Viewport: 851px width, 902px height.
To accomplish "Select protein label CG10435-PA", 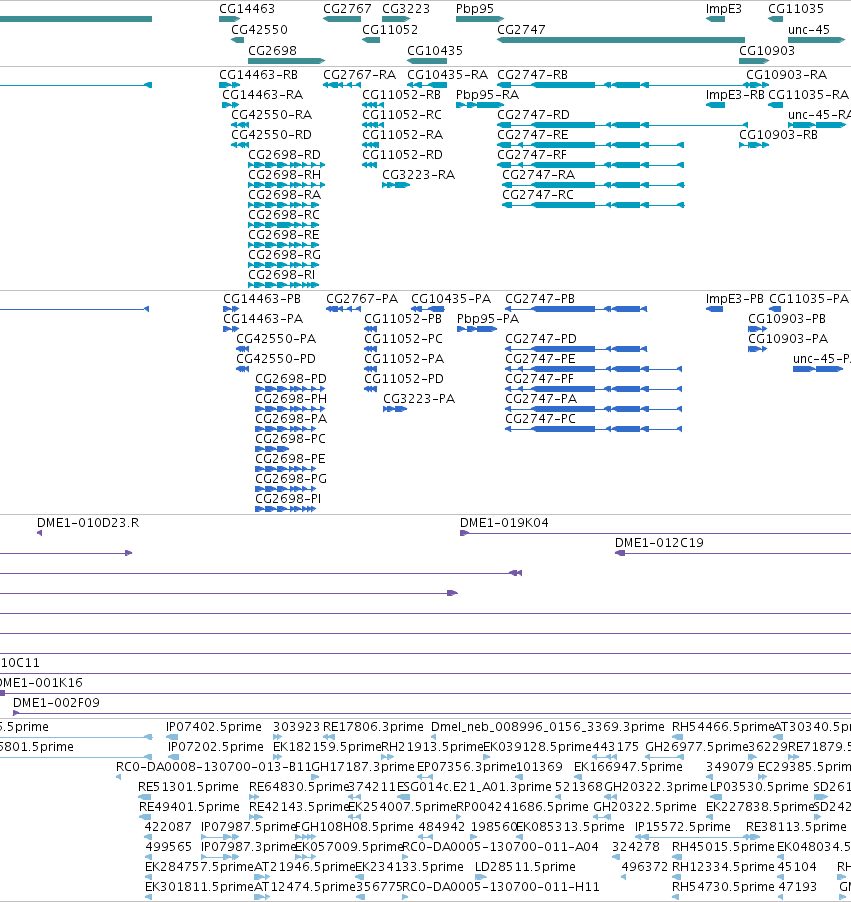I will 451,299.
